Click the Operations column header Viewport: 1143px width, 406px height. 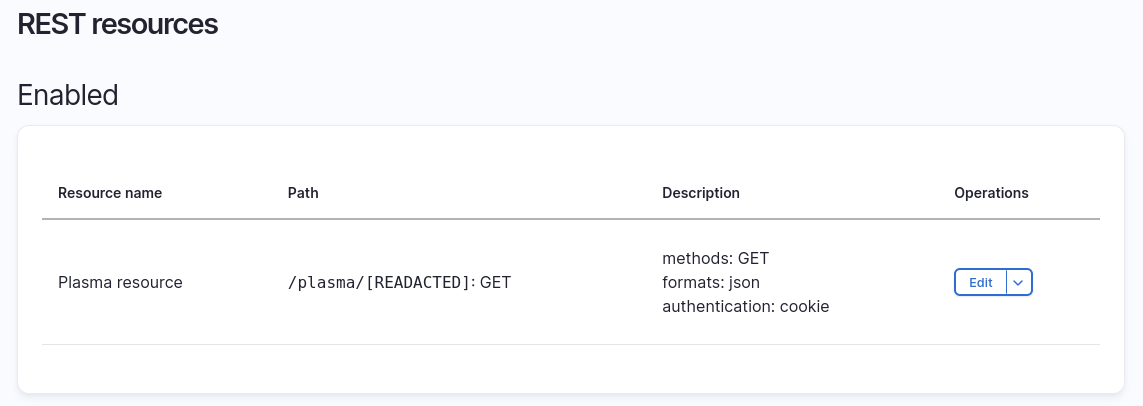991,193
